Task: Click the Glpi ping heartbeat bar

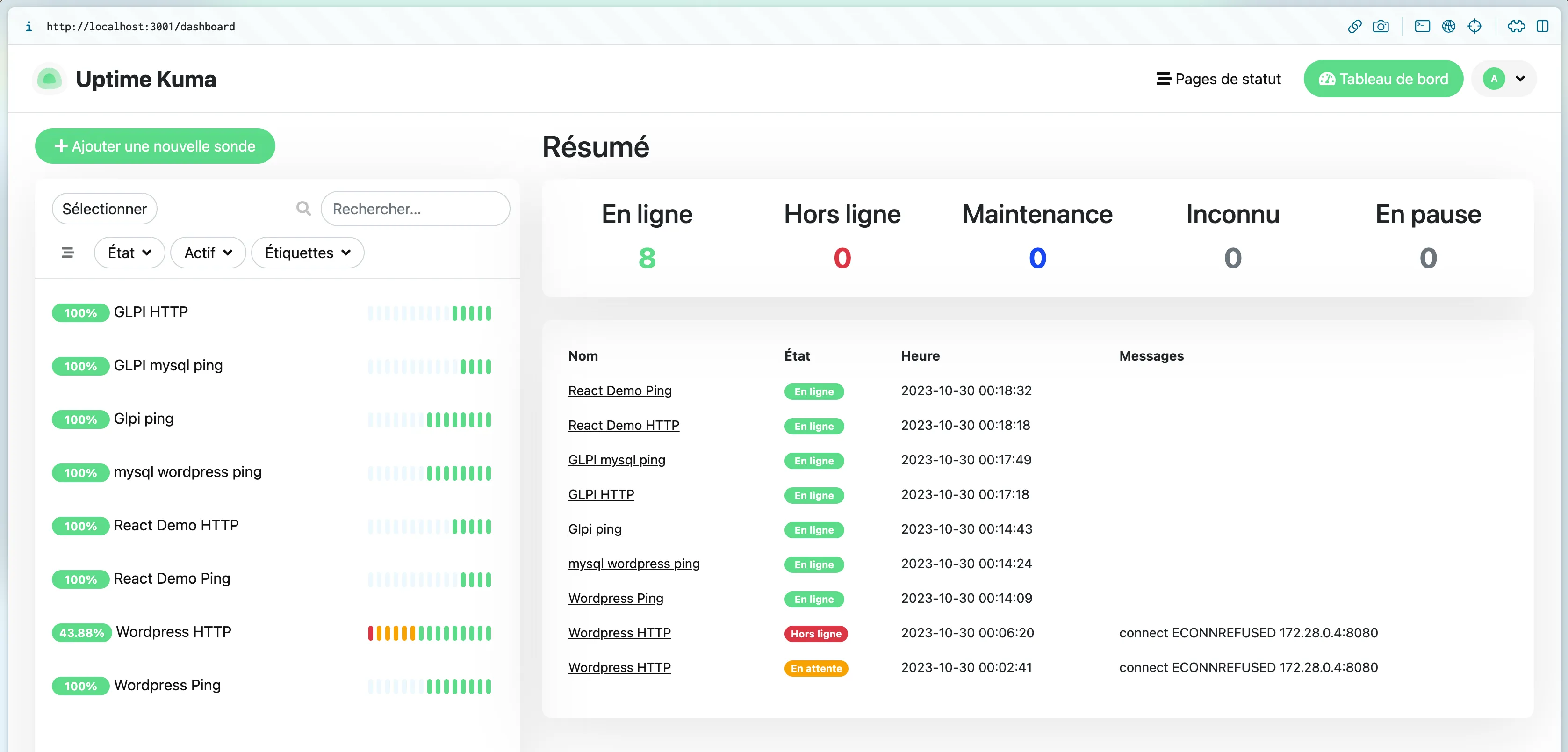Action: coord(430,420)
